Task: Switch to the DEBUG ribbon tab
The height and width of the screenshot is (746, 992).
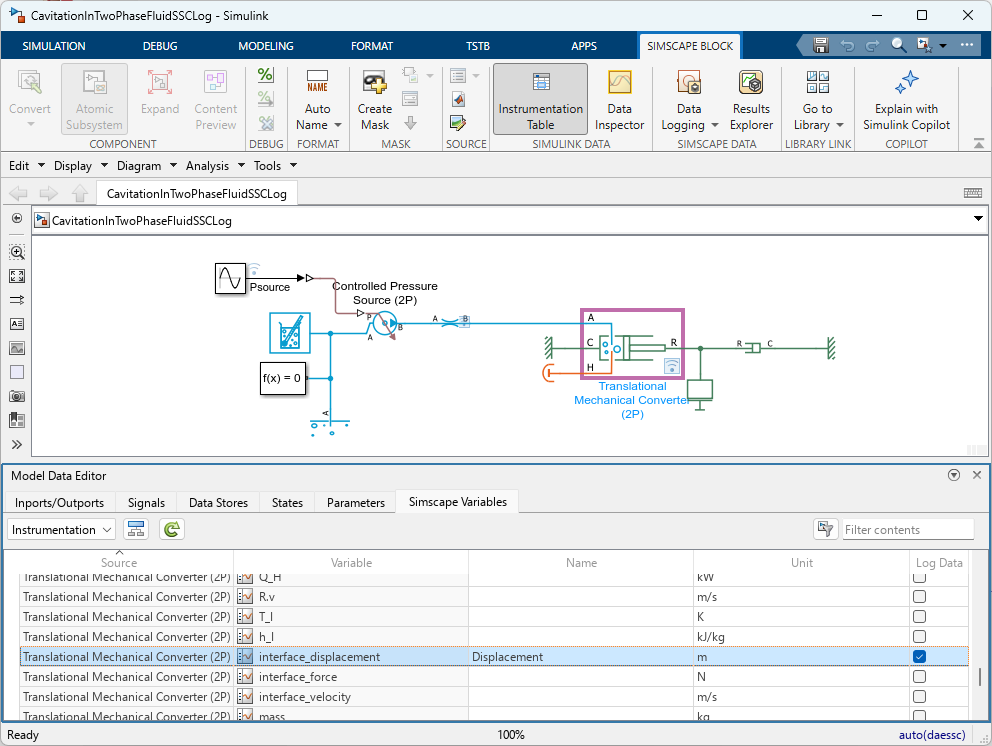Action: coord(160,46)
